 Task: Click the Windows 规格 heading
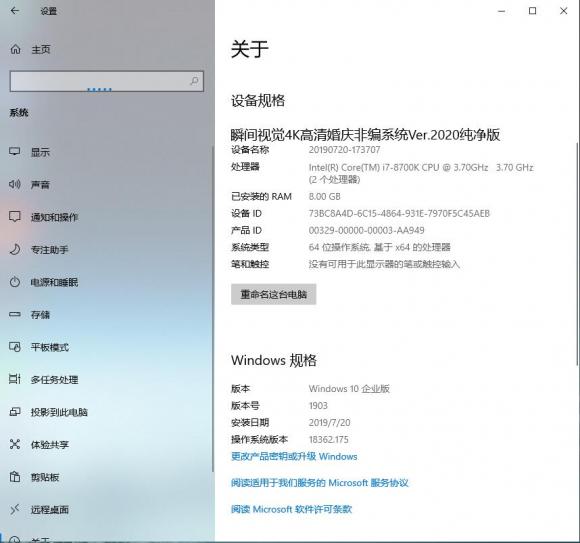coord(274,360)
